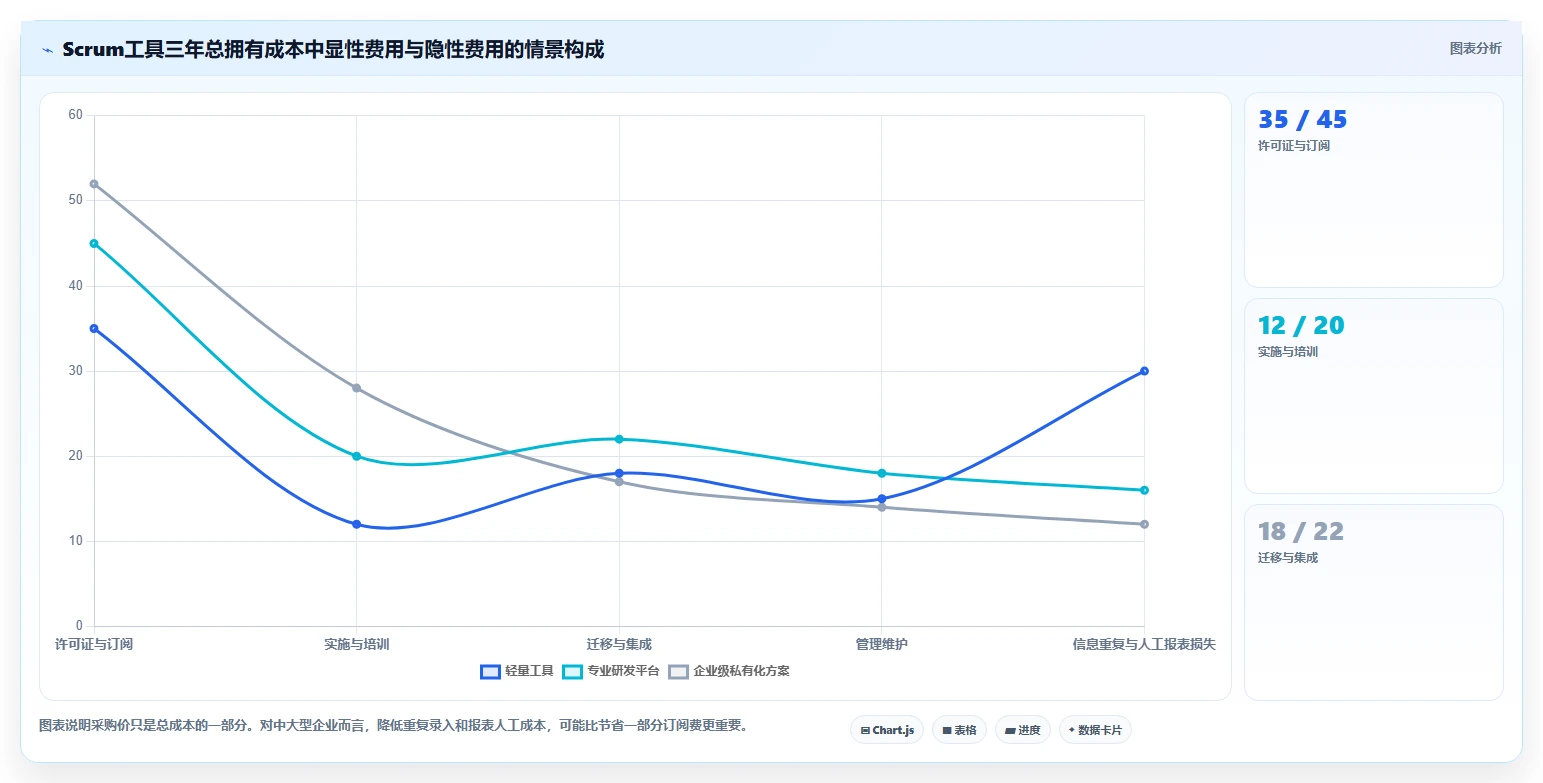
Task: Click the 轻量工具 data point for 迁移与集成
Action: click(x=619, y=473)
